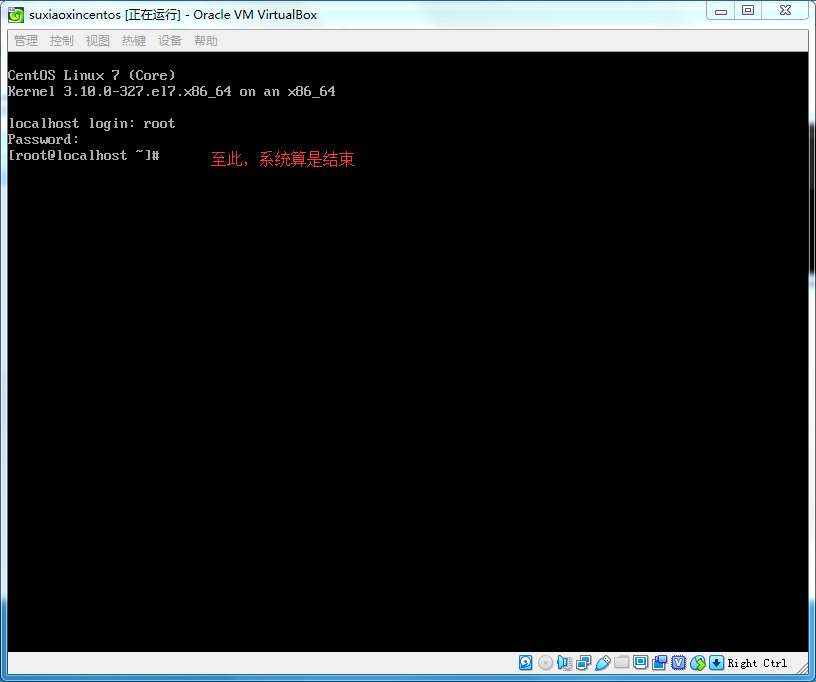The width and height of the screenshot is (816, 682).
Task: Click the virtualization features CPU icon
Action: [679, 662]
